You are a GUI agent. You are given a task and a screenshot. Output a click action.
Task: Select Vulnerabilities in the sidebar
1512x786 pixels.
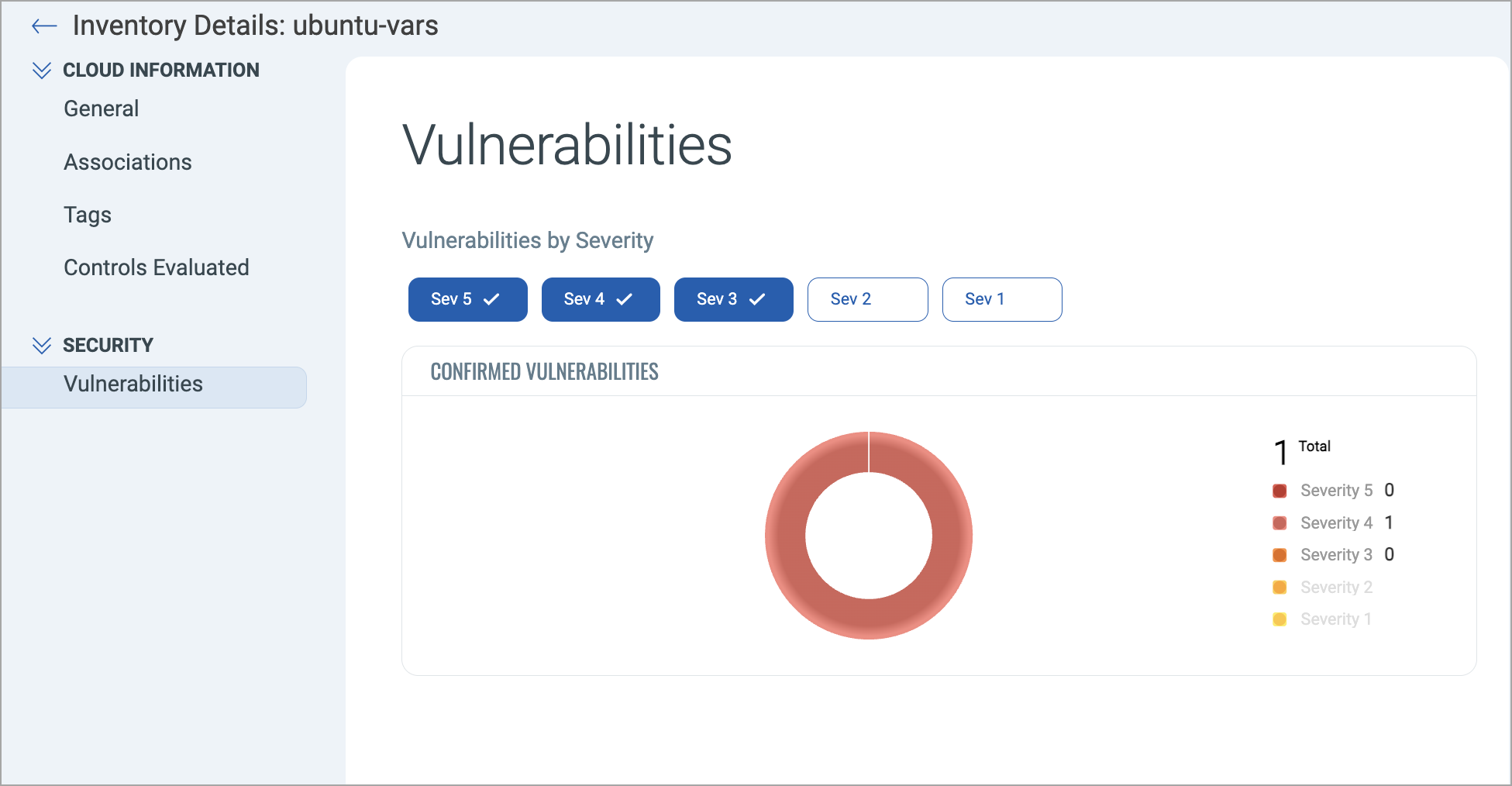[133, 384]
